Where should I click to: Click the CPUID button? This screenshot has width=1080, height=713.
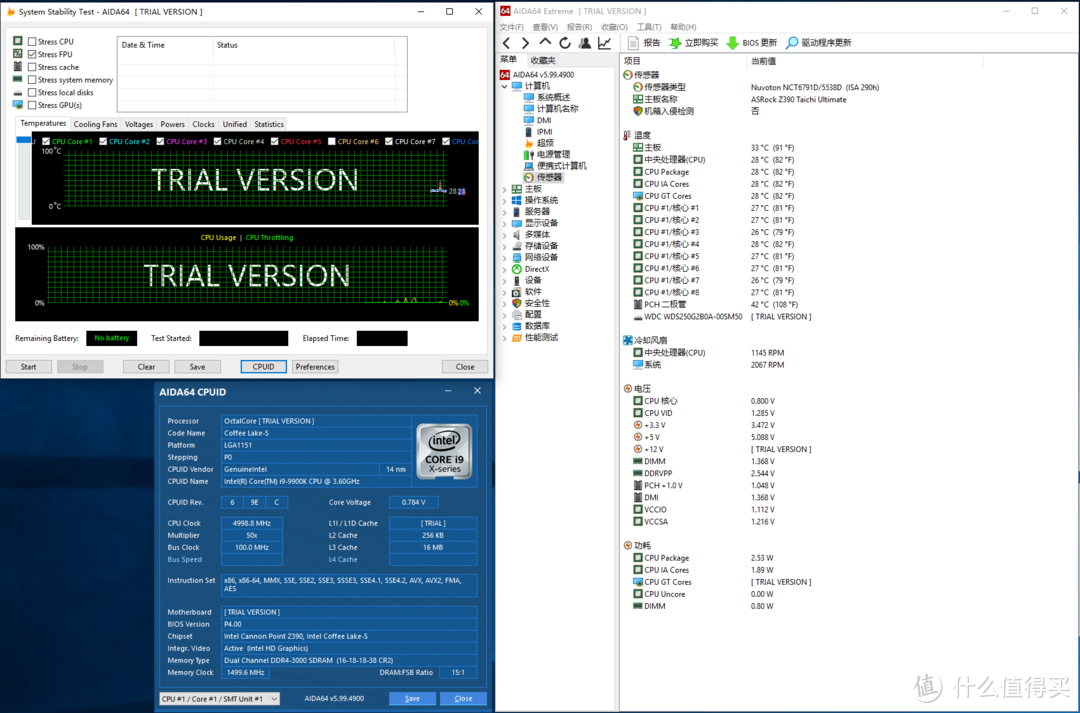click(x=263, y=366)
